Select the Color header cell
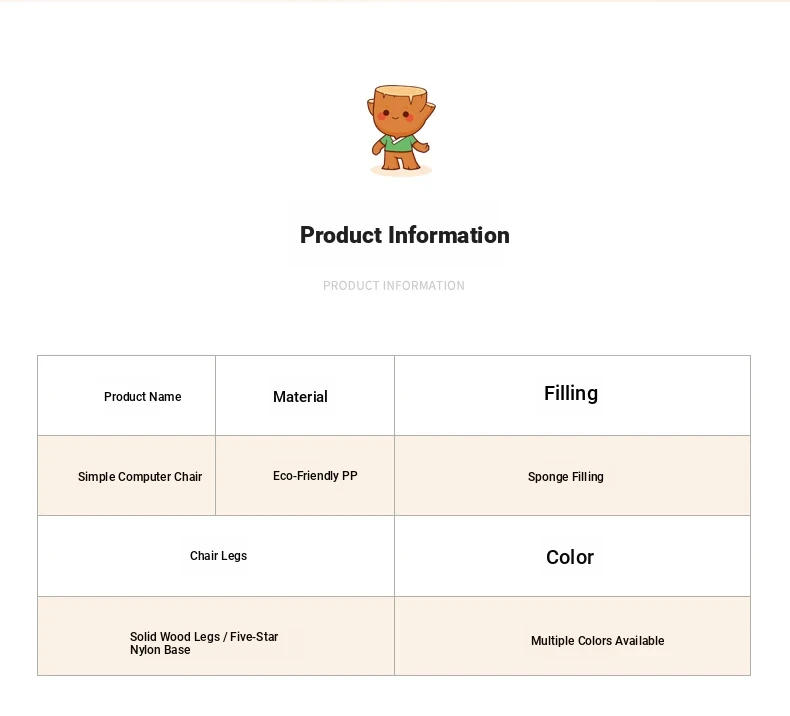Screen dimensions: 790x716 pyautogui.click(x=572, y=556)
